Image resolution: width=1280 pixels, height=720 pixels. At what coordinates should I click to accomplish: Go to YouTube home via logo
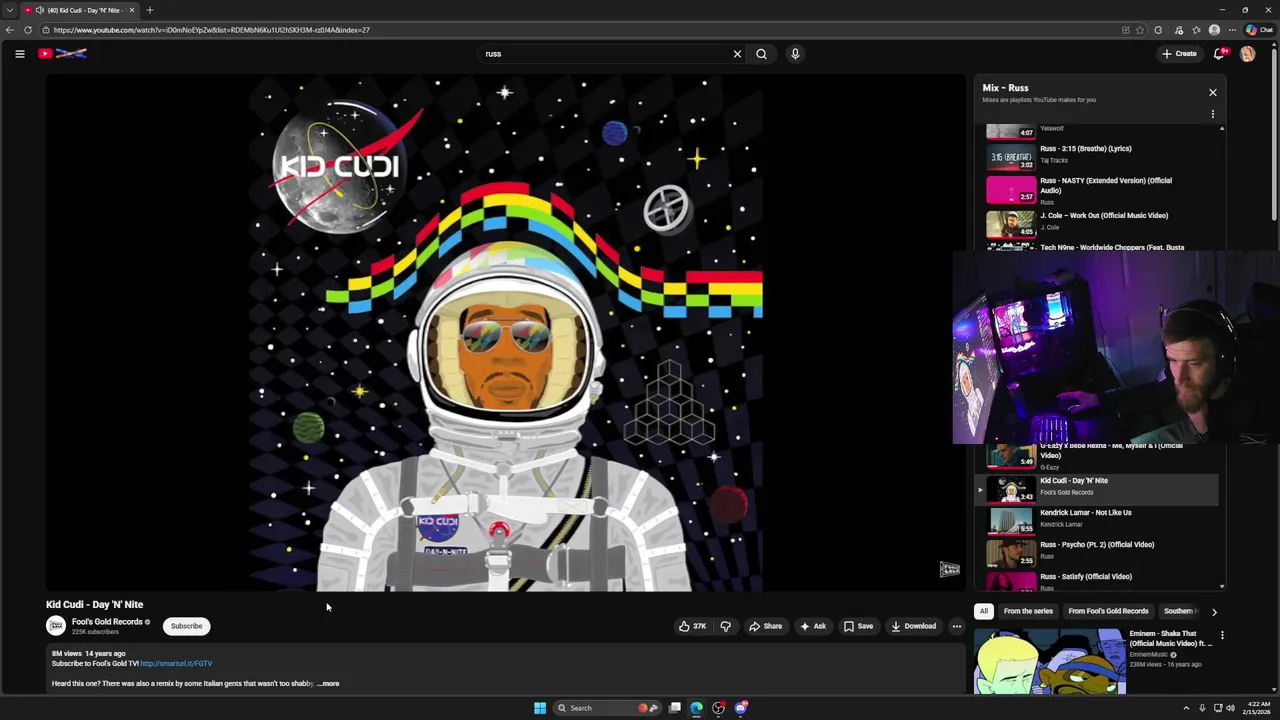(x=63, y=54)
